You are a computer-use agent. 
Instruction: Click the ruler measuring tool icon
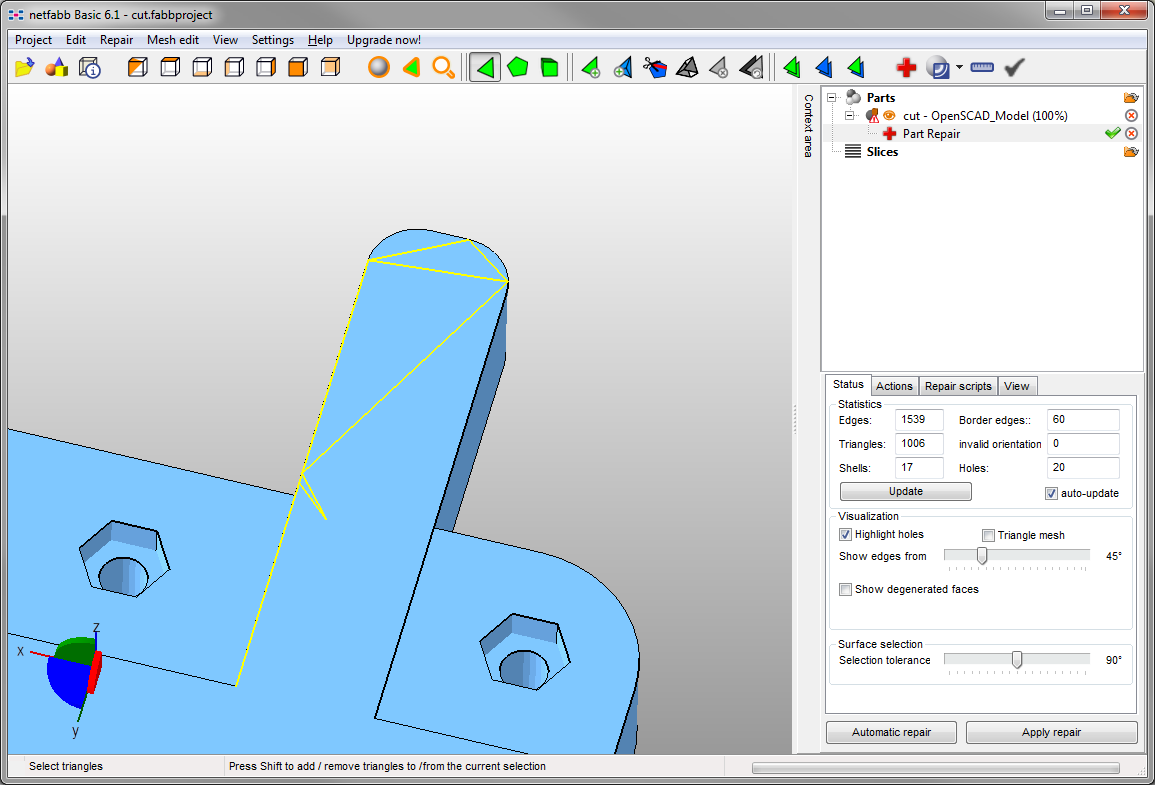[982, 68]
